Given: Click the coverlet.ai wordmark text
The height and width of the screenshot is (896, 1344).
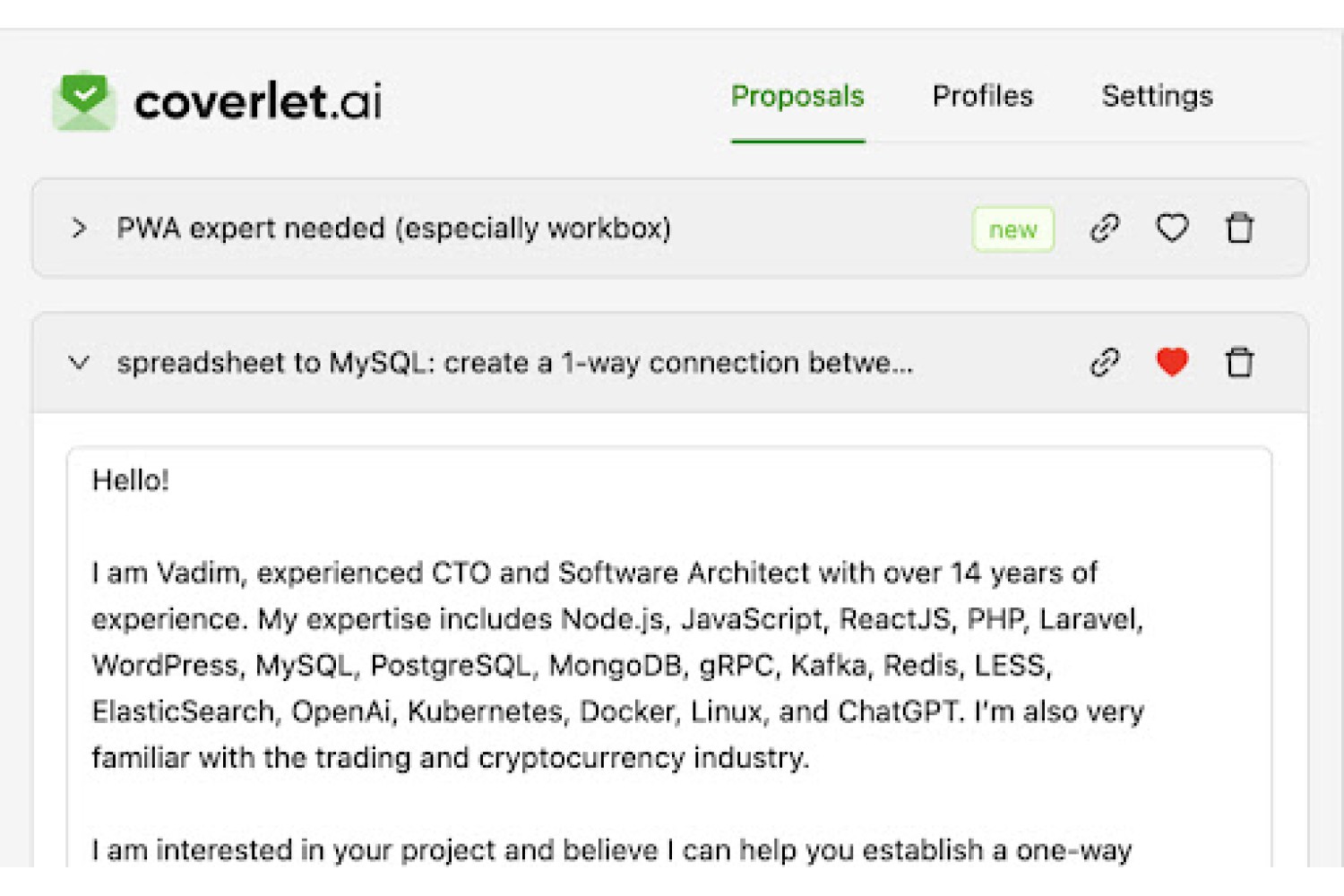Looking at the screenshot, I should click(258, 101).
